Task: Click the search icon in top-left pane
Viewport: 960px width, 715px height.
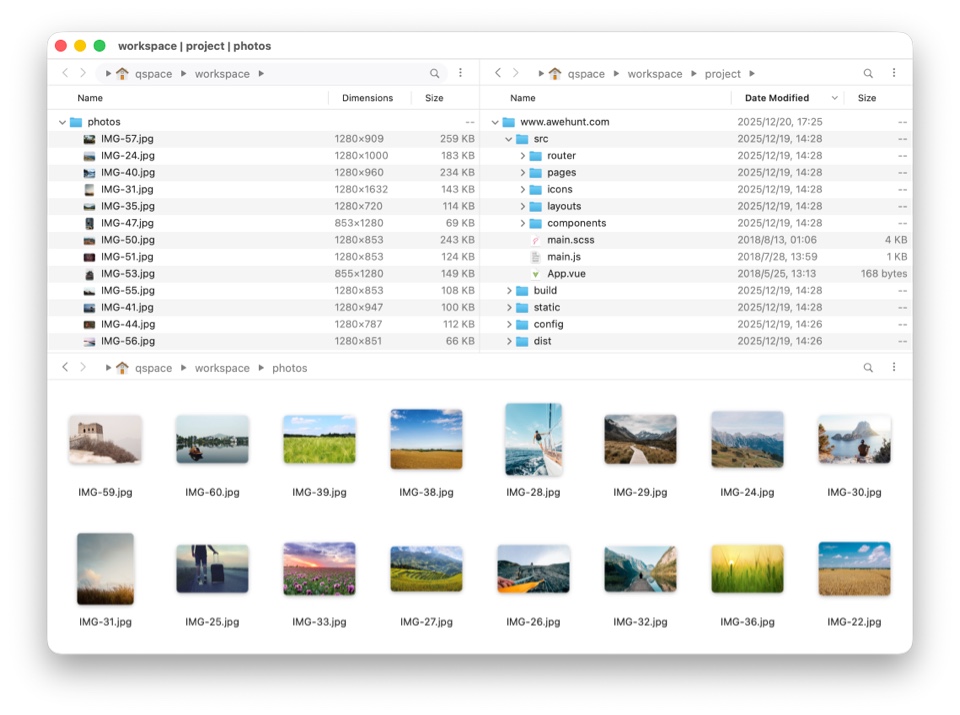Action: pyautogui.click(x=434, y=73)
